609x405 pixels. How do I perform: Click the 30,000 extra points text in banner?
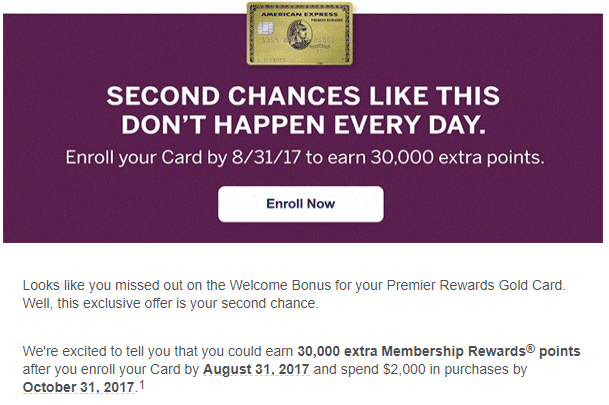(x=457, y=158)
